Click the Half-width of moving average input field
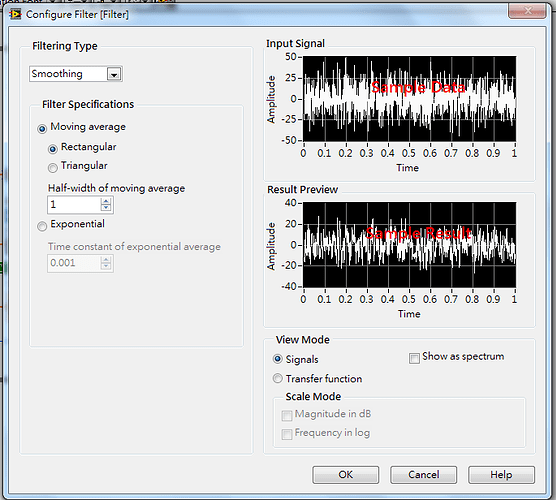Viewport: 556px width, 500px height. tap(74, 205)
